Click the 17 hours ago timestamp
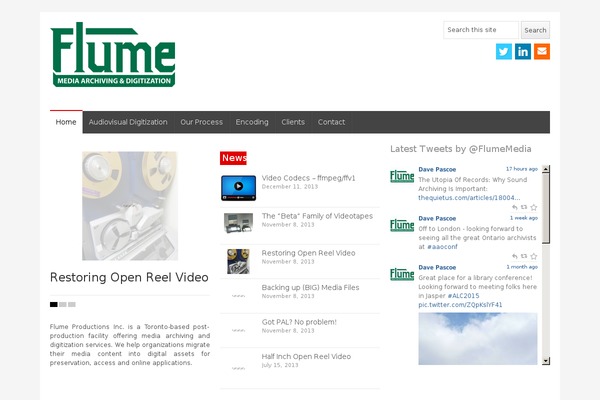600x400 pixels. (x=522, y=169)
